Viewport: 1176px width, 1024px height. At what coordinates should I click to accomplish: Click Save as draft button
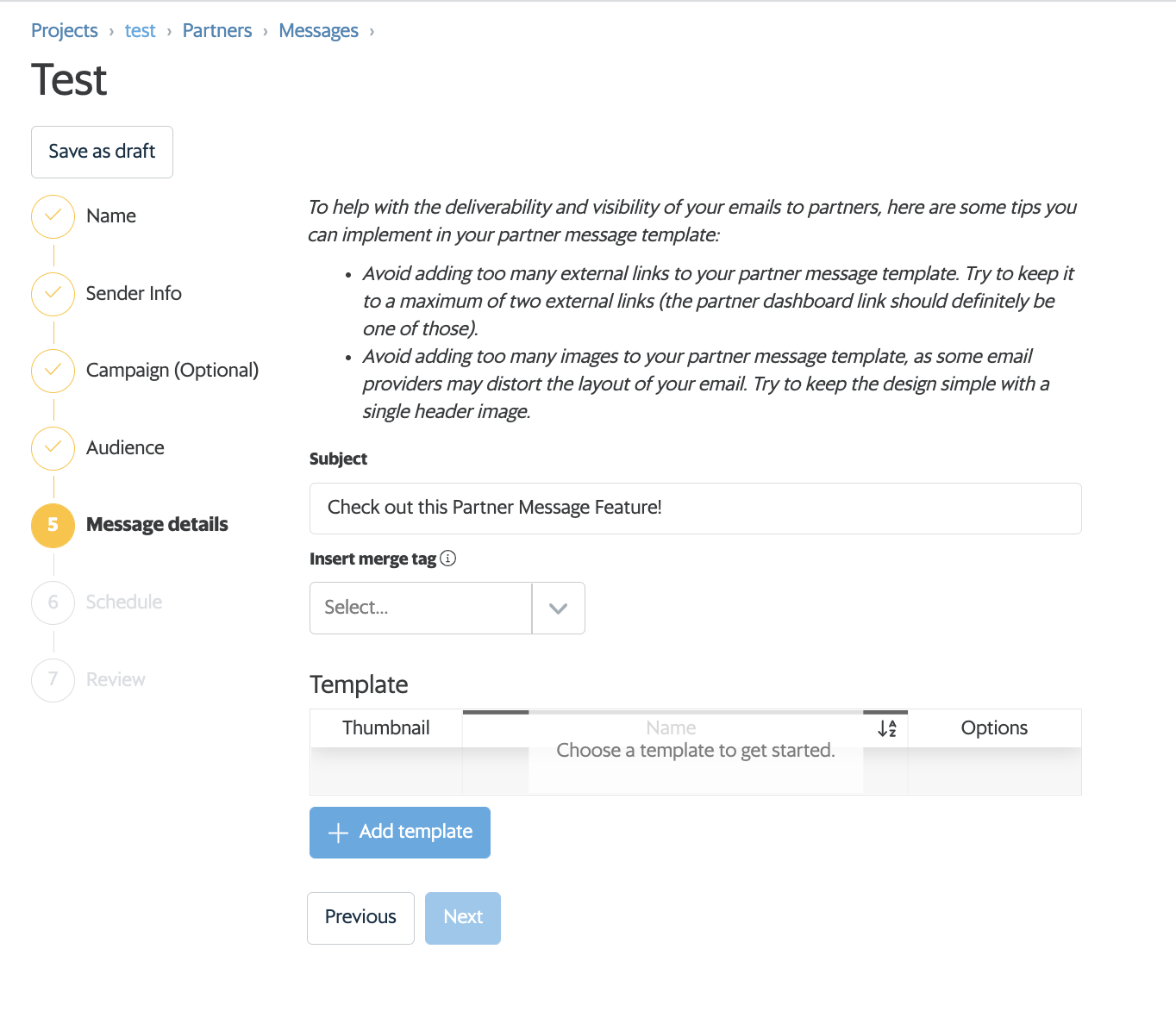coord(102,152)
